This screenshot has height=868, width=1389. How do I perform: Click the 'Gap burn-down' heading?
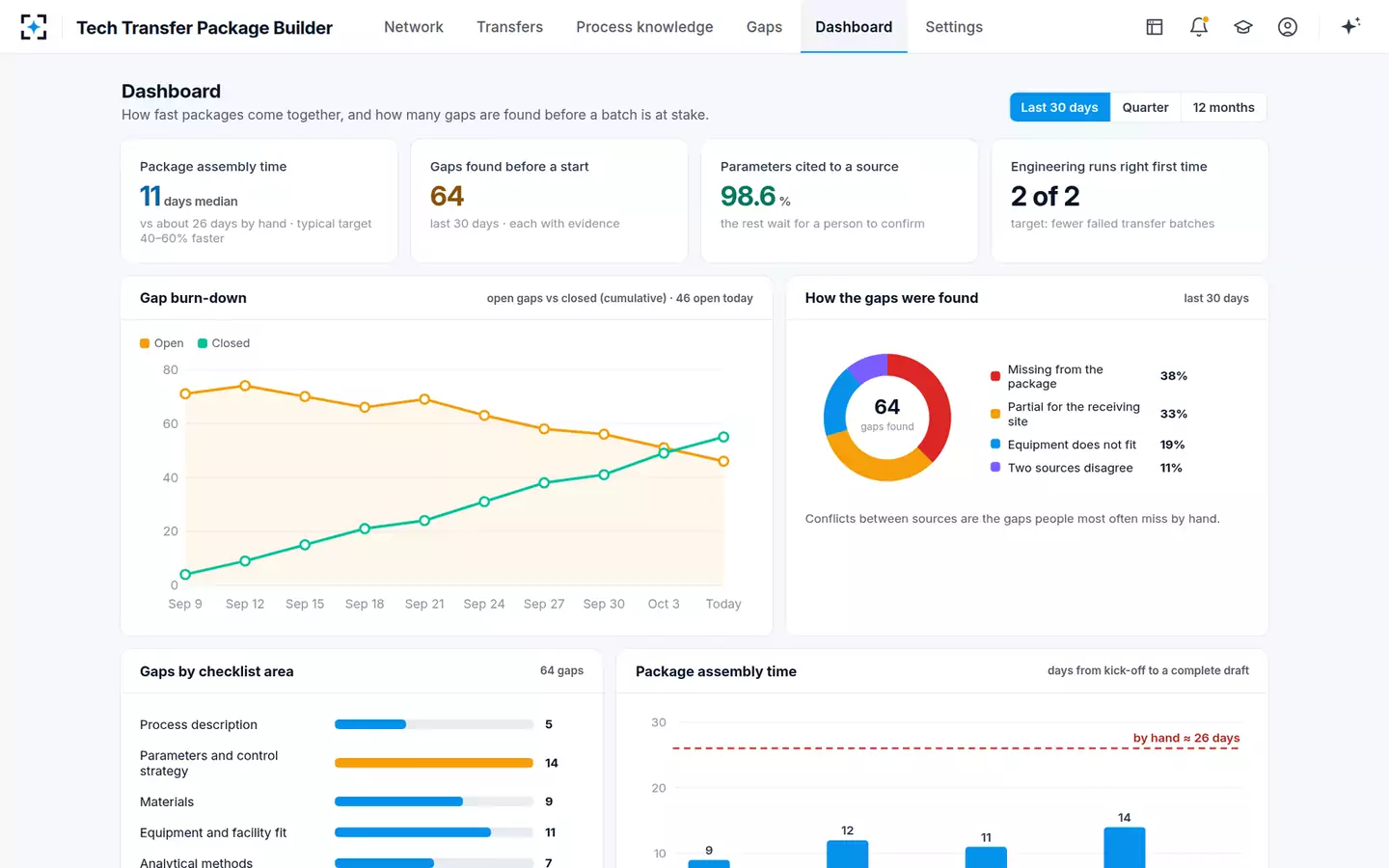click(193, 298)
